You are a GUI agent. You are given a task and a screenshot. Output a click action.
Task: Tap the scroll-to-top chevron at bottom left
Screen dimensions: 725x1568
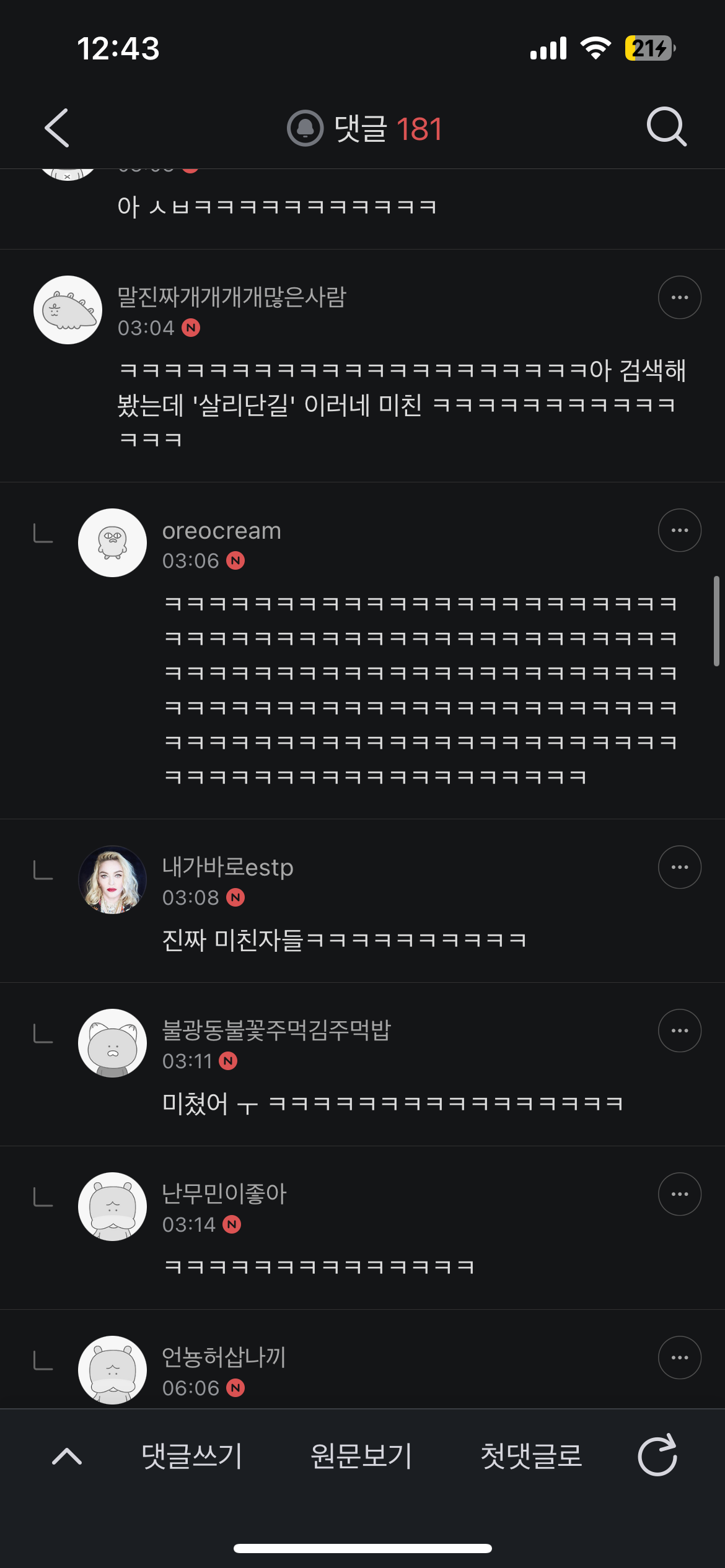point(67,1455)
